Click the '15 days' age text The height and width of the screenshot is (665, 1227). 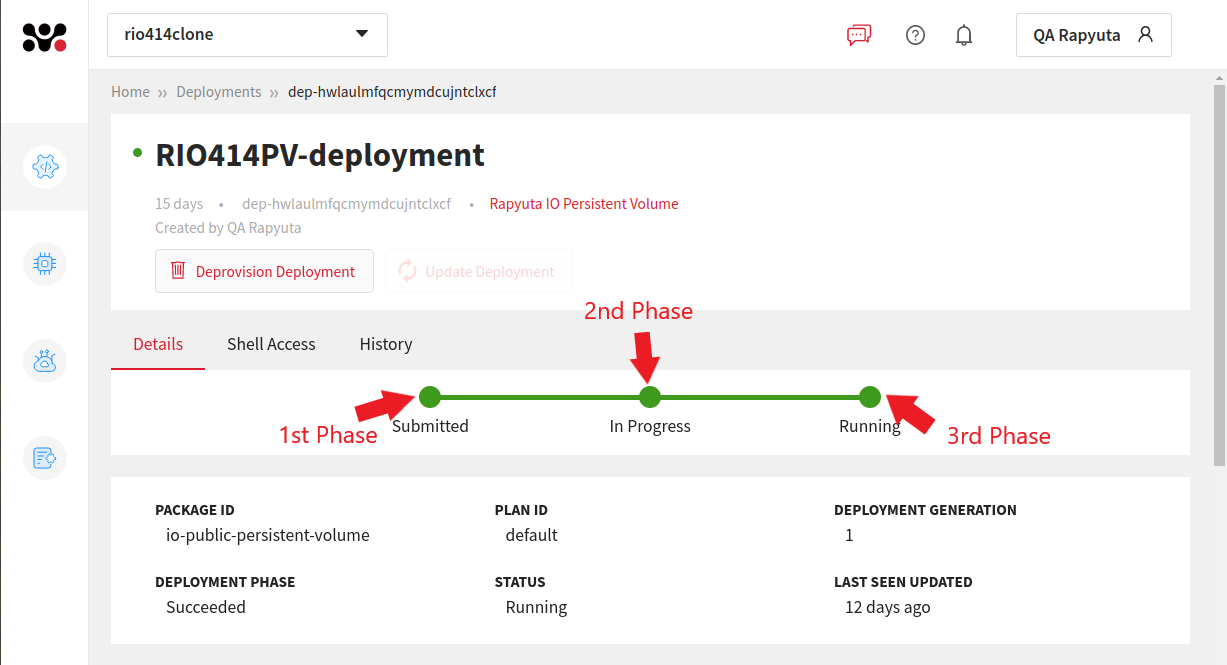(x=179, y=203)
